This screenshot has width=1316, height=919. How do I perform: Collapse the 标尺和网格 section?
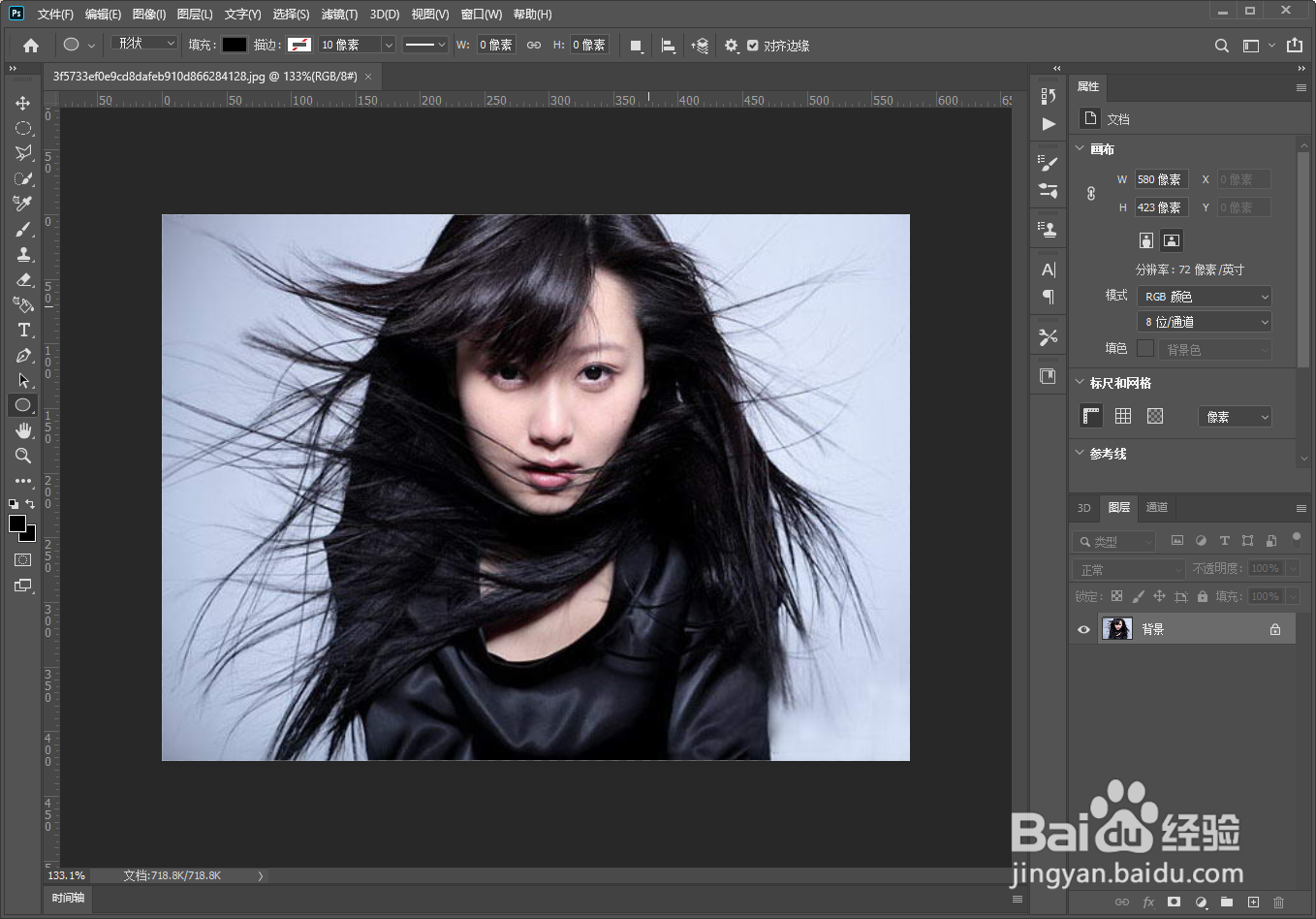(1081, 382)
